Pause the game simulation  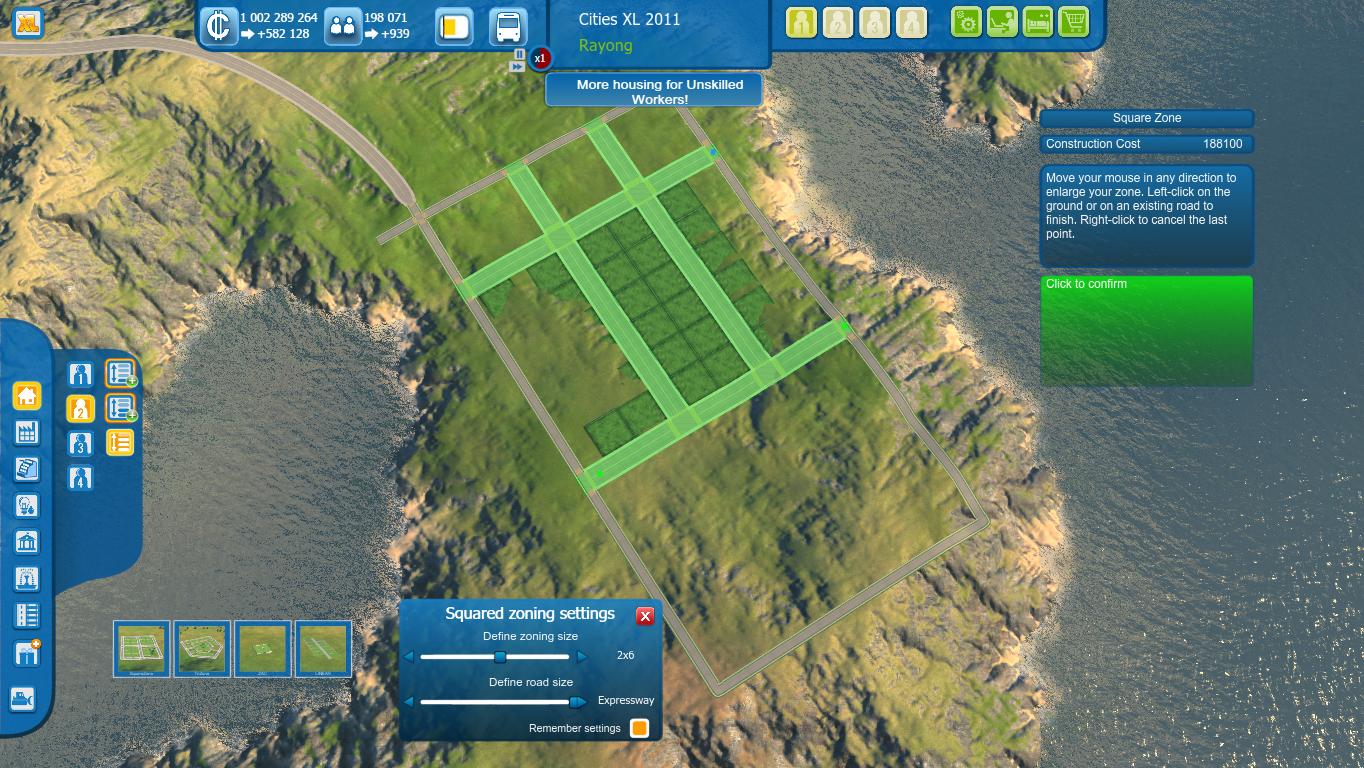click(520, 54)
